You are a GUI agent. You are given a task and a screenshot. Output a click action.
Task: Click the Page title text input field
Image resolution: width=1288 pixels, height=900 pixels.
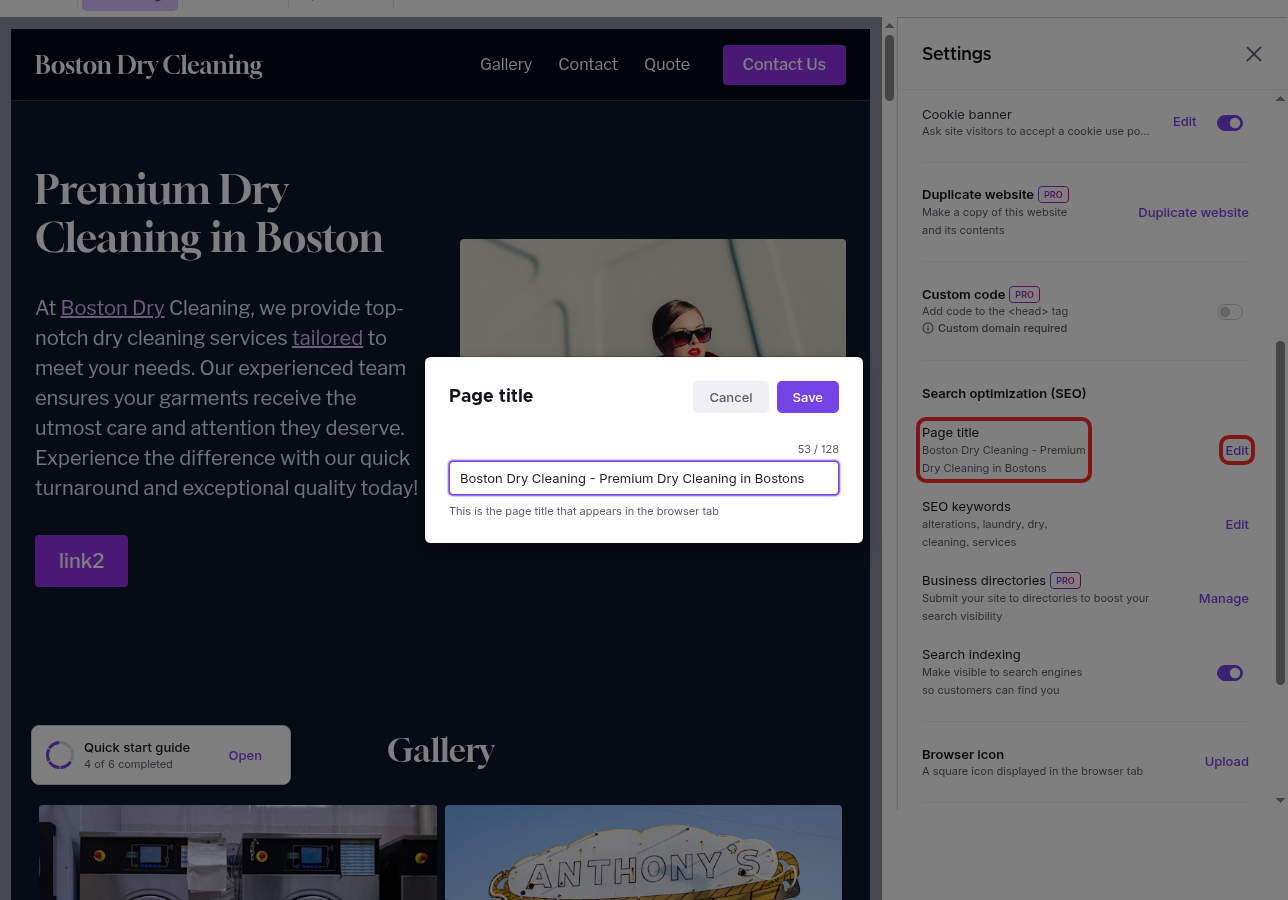click(644, 478)
